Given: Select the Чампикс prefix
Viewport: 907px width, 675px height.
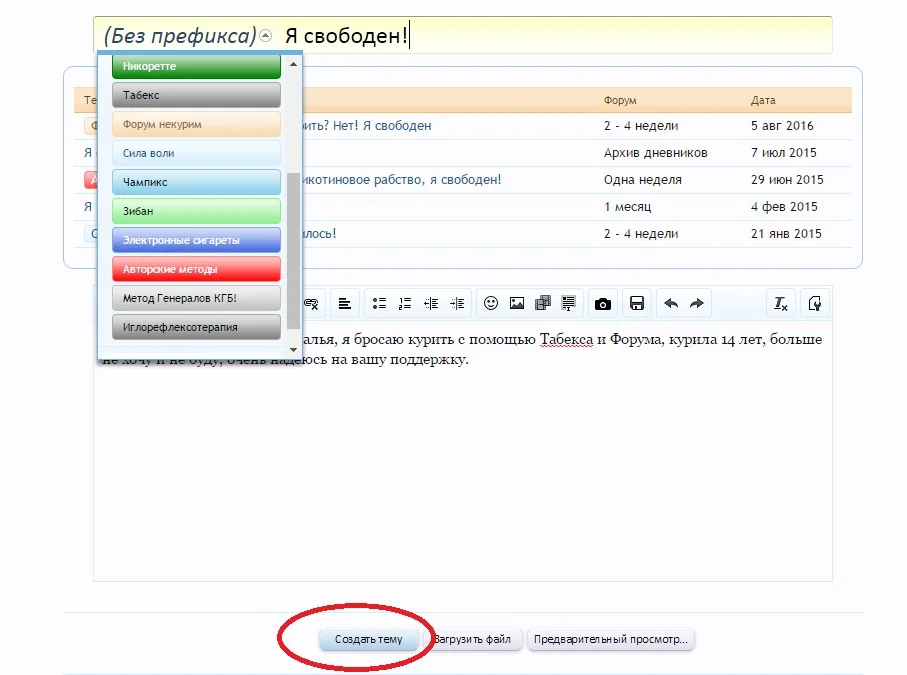Looking at the screenshot, I should click(195, 181).
